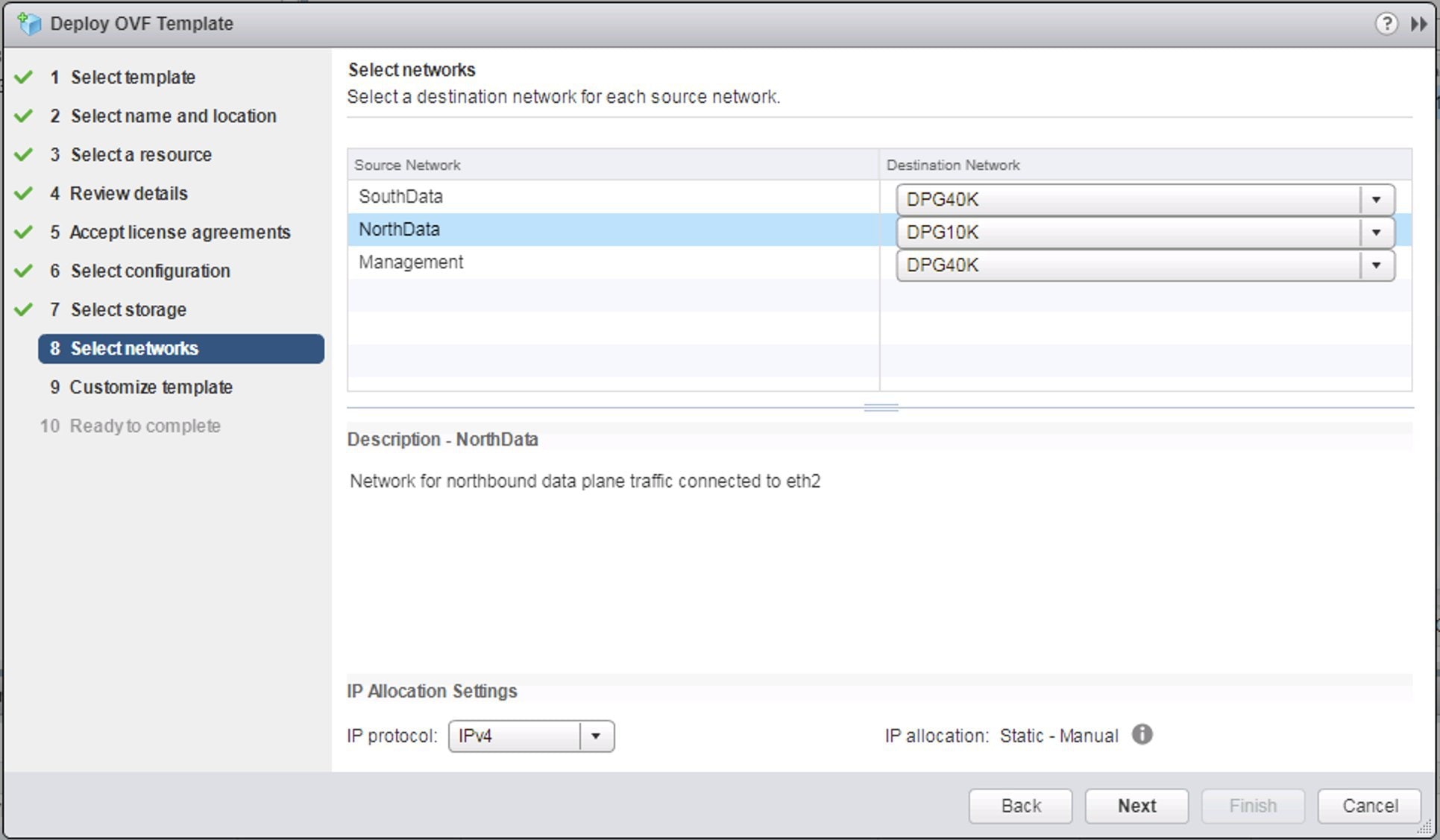Click the checkmark beside Review details
Image resolution: width=1440 pixels, height=840 pixels.
click(x=22, y=193)
